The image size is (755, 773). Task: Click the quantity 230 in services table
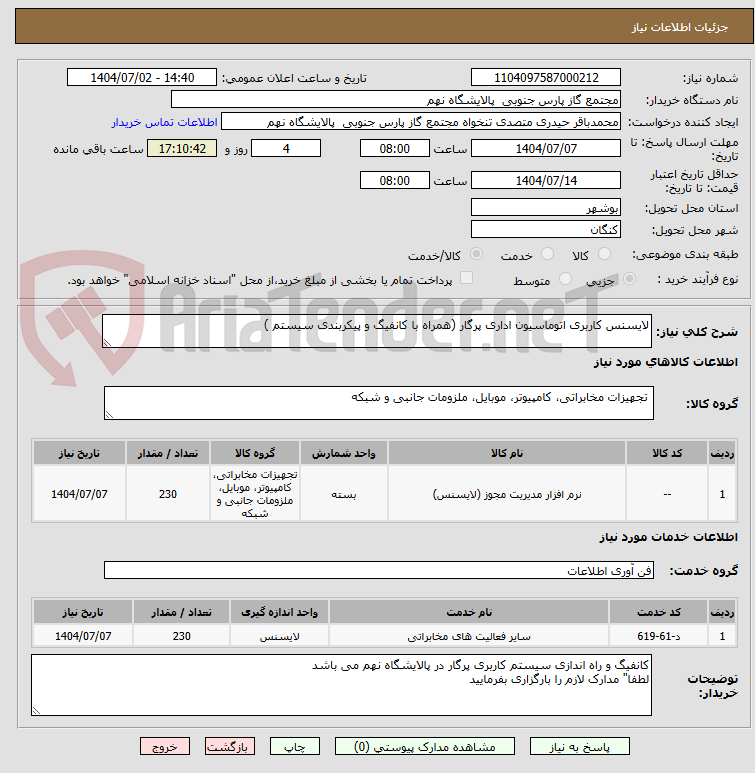(x=181, y=636)
